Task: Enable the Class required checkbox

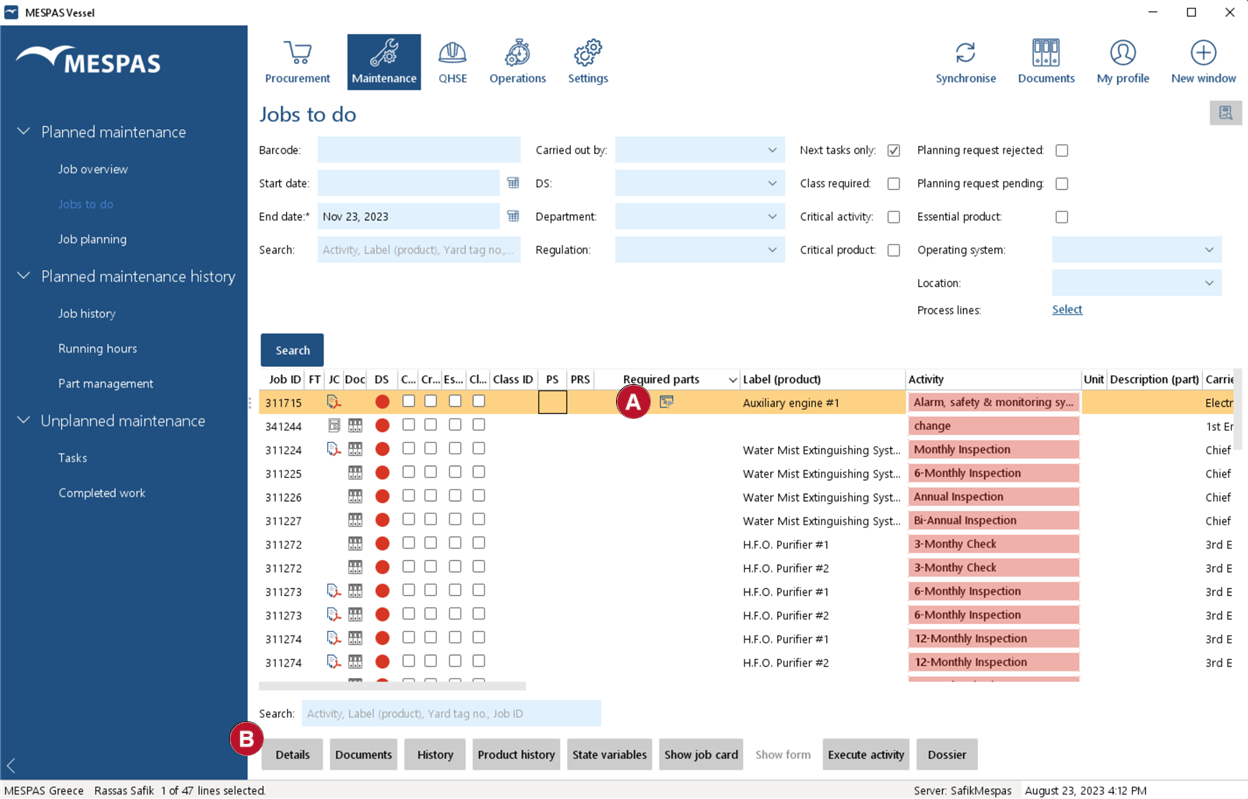Action: (x=894, y=184)
